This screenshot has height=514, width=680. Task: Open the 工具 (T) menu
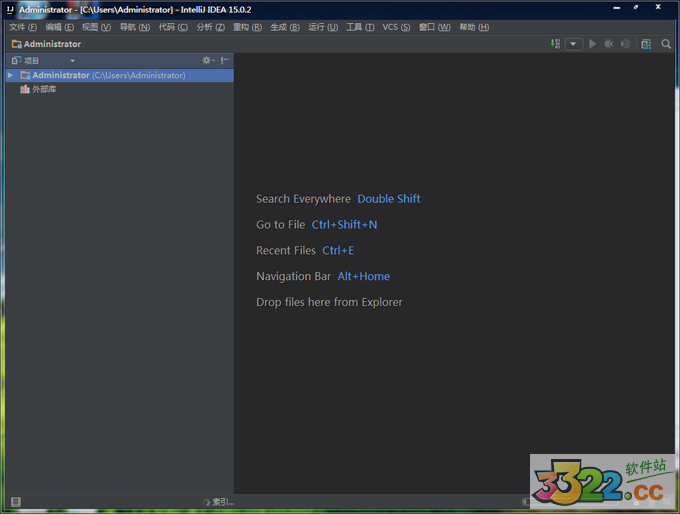point(360,27)
